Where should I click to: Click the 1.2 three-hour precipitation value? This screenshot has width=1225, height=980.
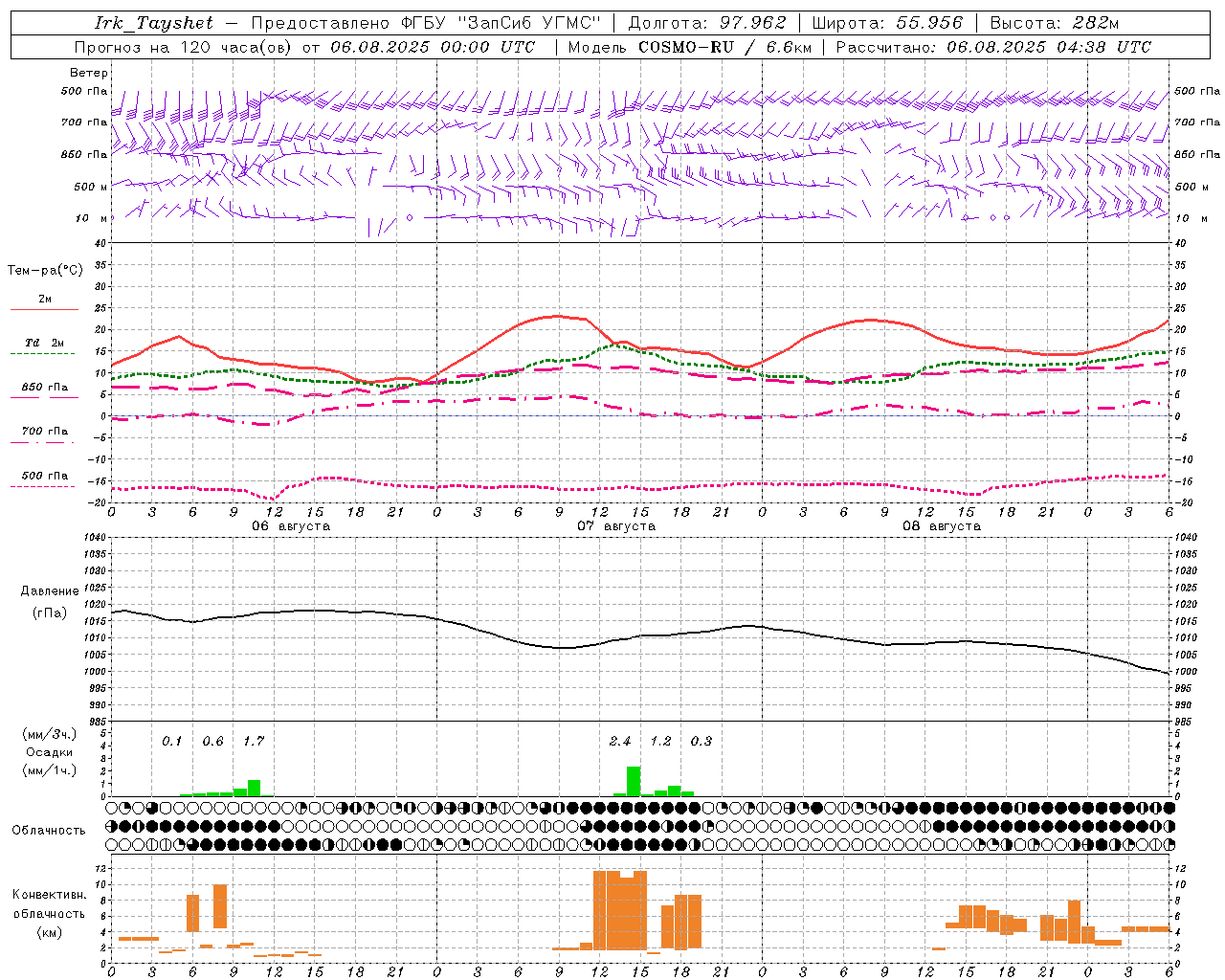[660, 742]
